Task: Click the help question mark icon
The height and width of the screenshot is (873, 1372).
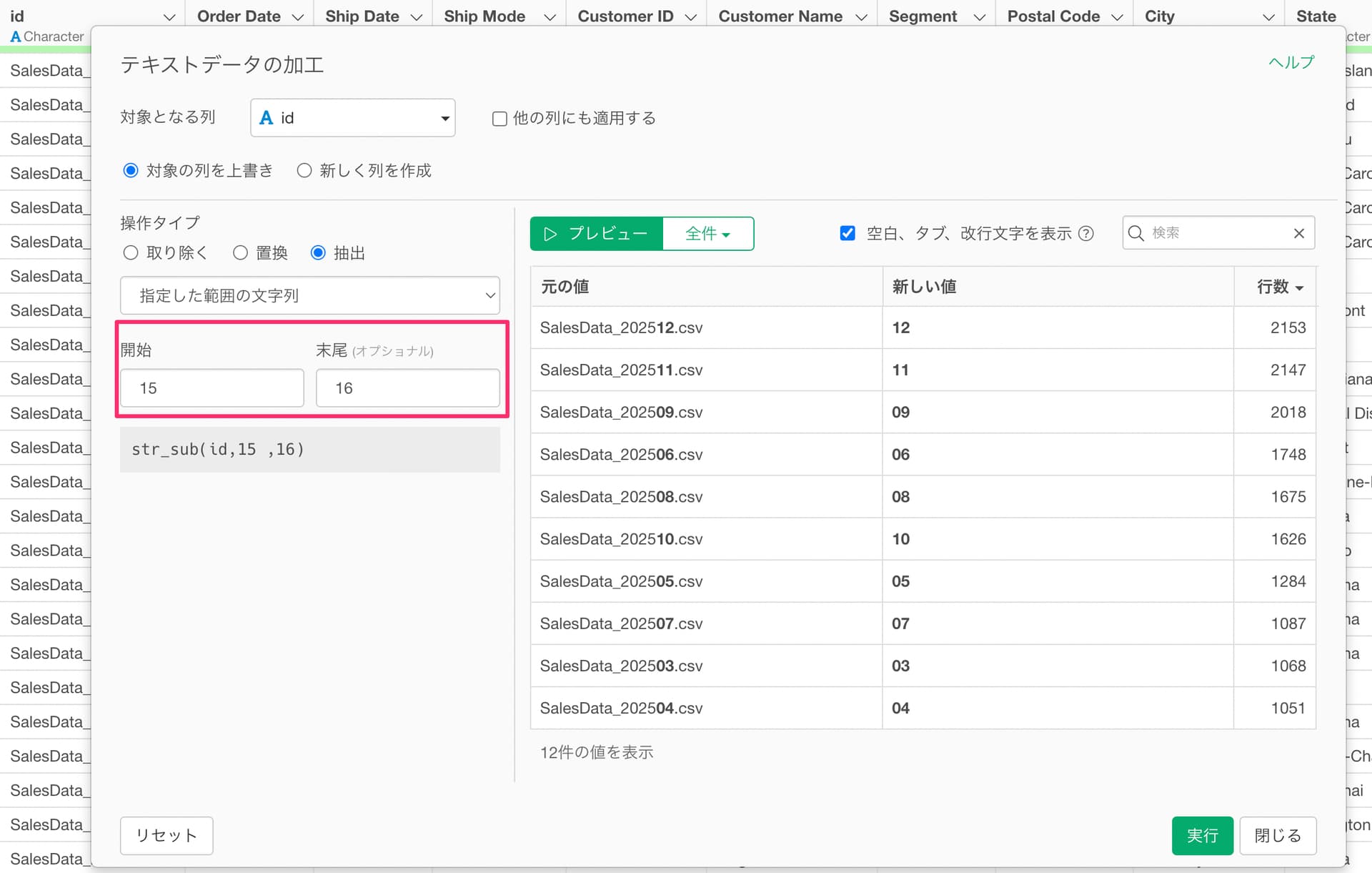Action: click(1086, 234)
